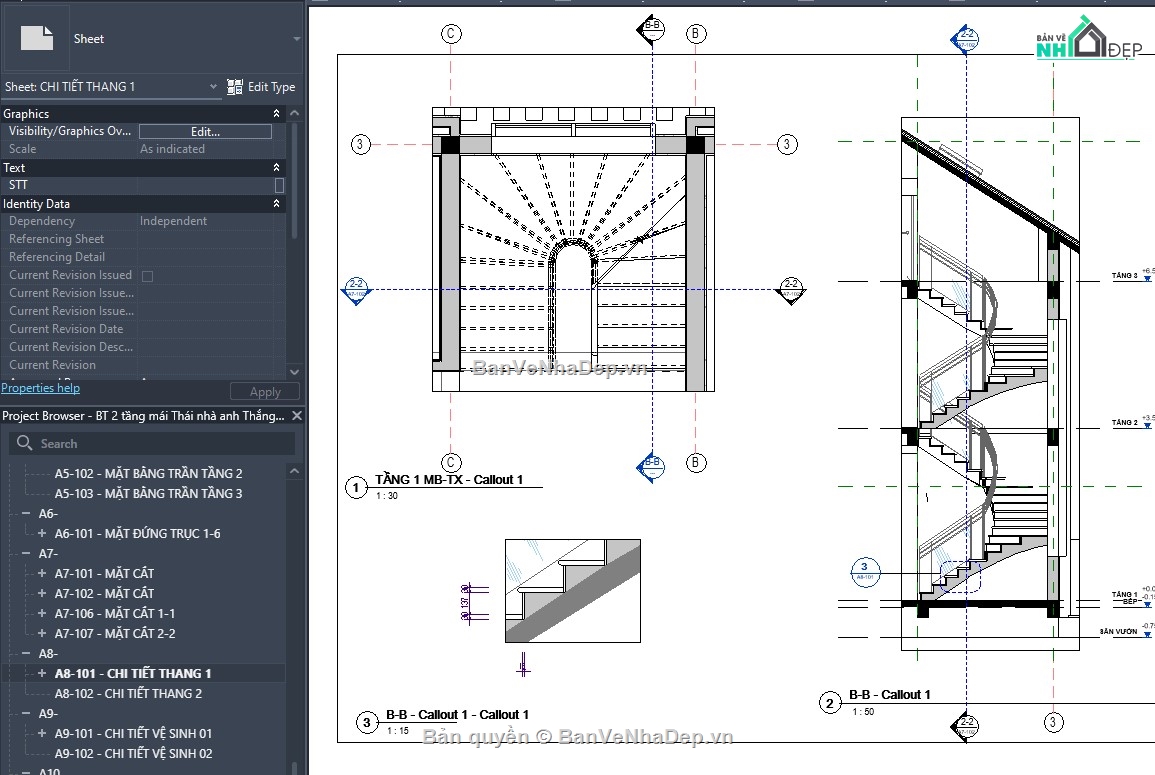Select top 2-2 section marker above section view
This screenshot has width=1155, height=775.
click(966, 39)
